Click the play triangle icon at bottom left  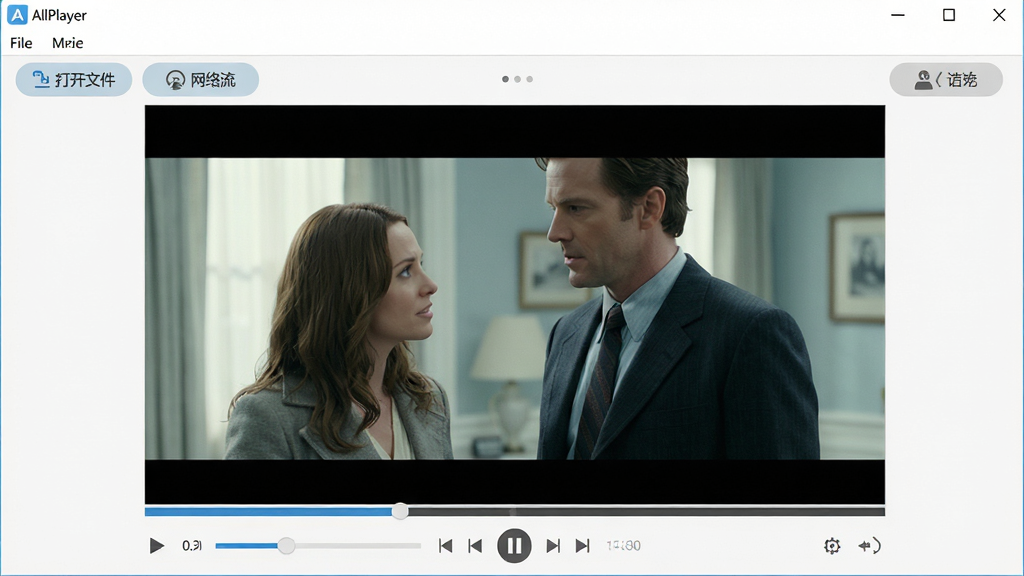pyautogui.click(x=156, y=545)
